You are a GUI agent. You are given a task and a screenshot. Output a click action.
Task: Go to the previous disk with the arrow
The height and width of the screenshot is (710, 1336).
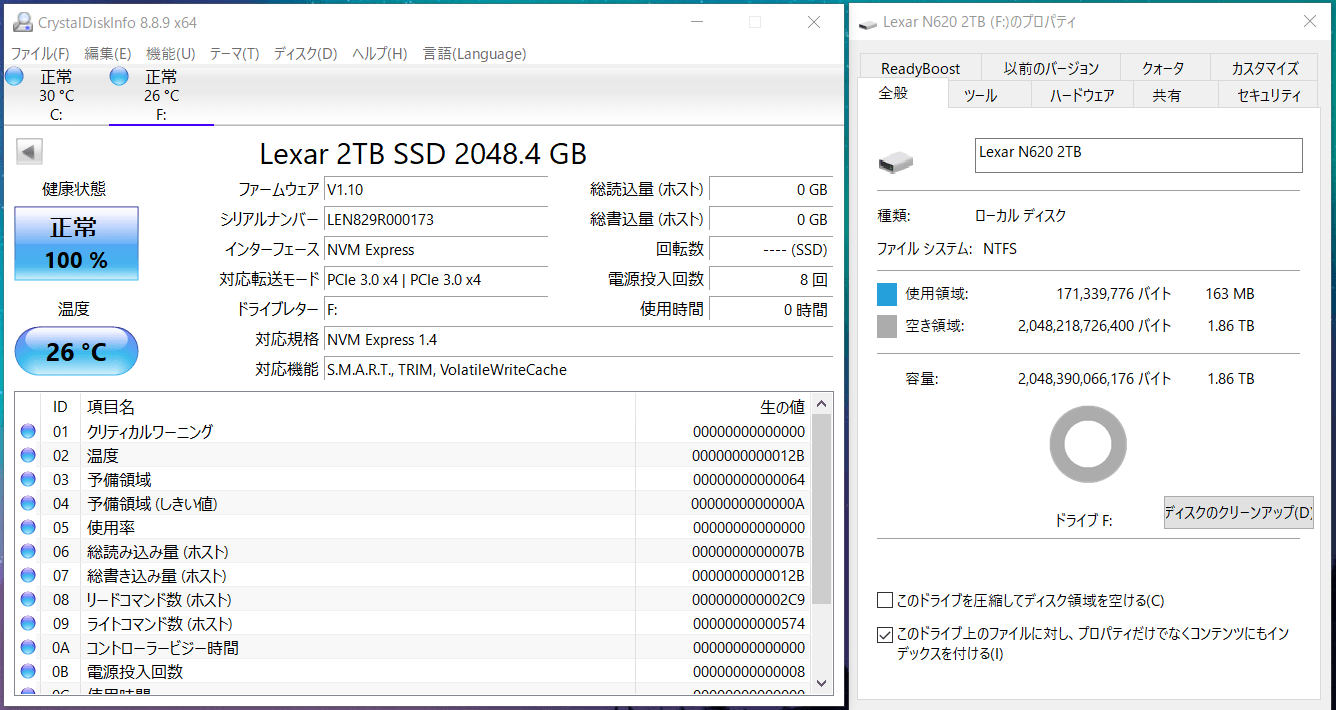click(x=30, y=152)
